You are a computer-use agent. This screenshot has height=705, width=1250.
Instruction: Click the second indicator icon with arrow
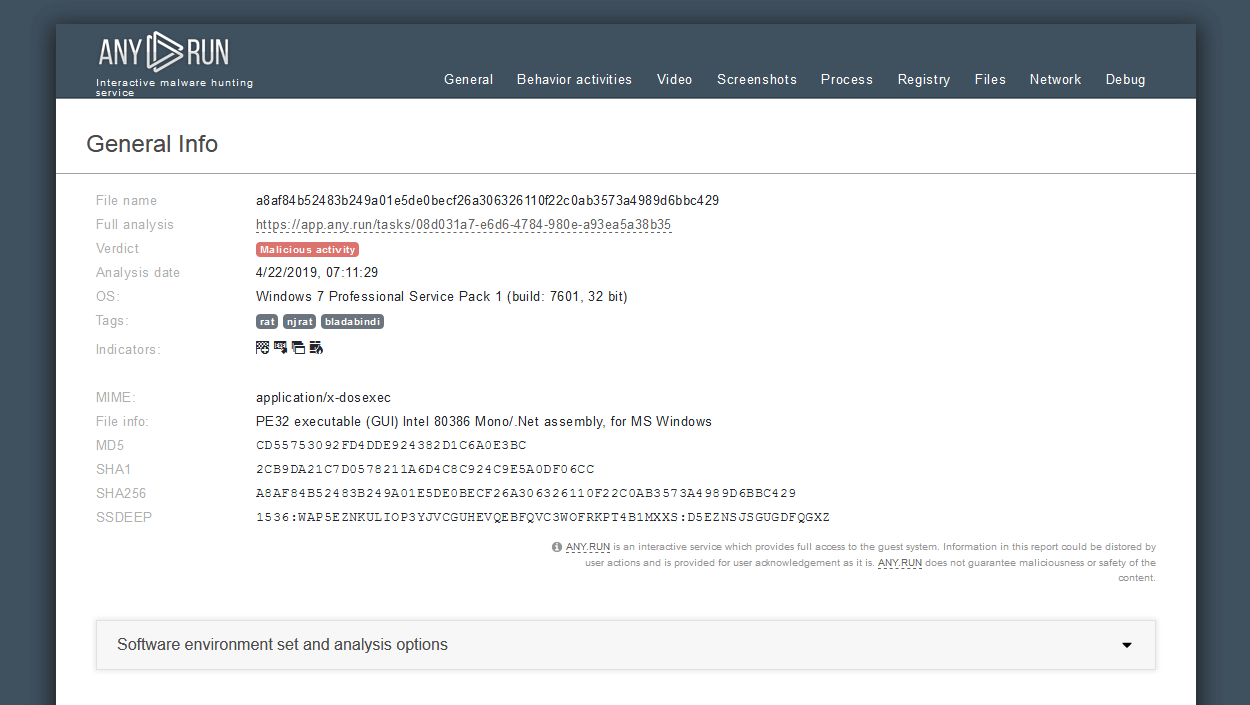tap(281, 348)
